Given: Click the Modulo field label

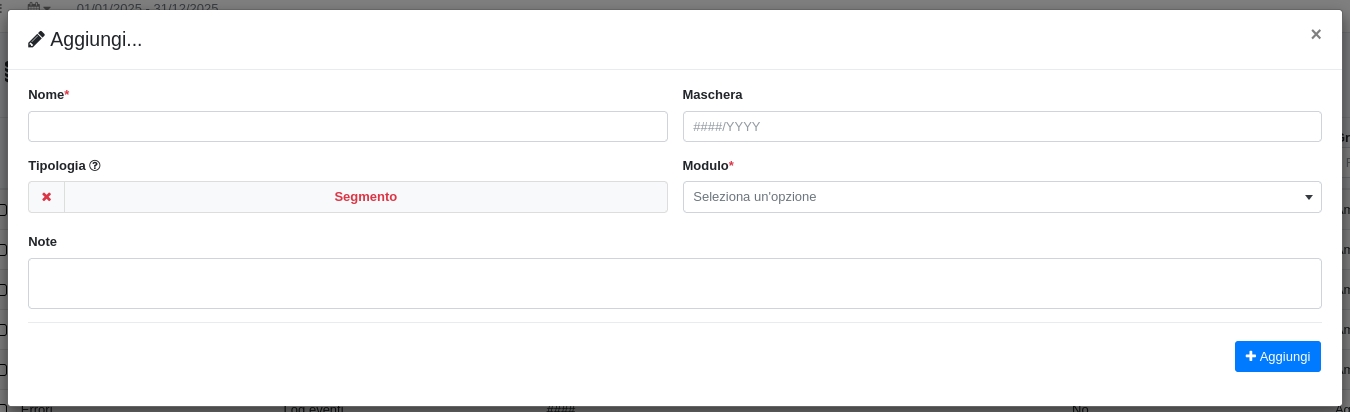Looking at the screenshot, I should coord(705,166).
